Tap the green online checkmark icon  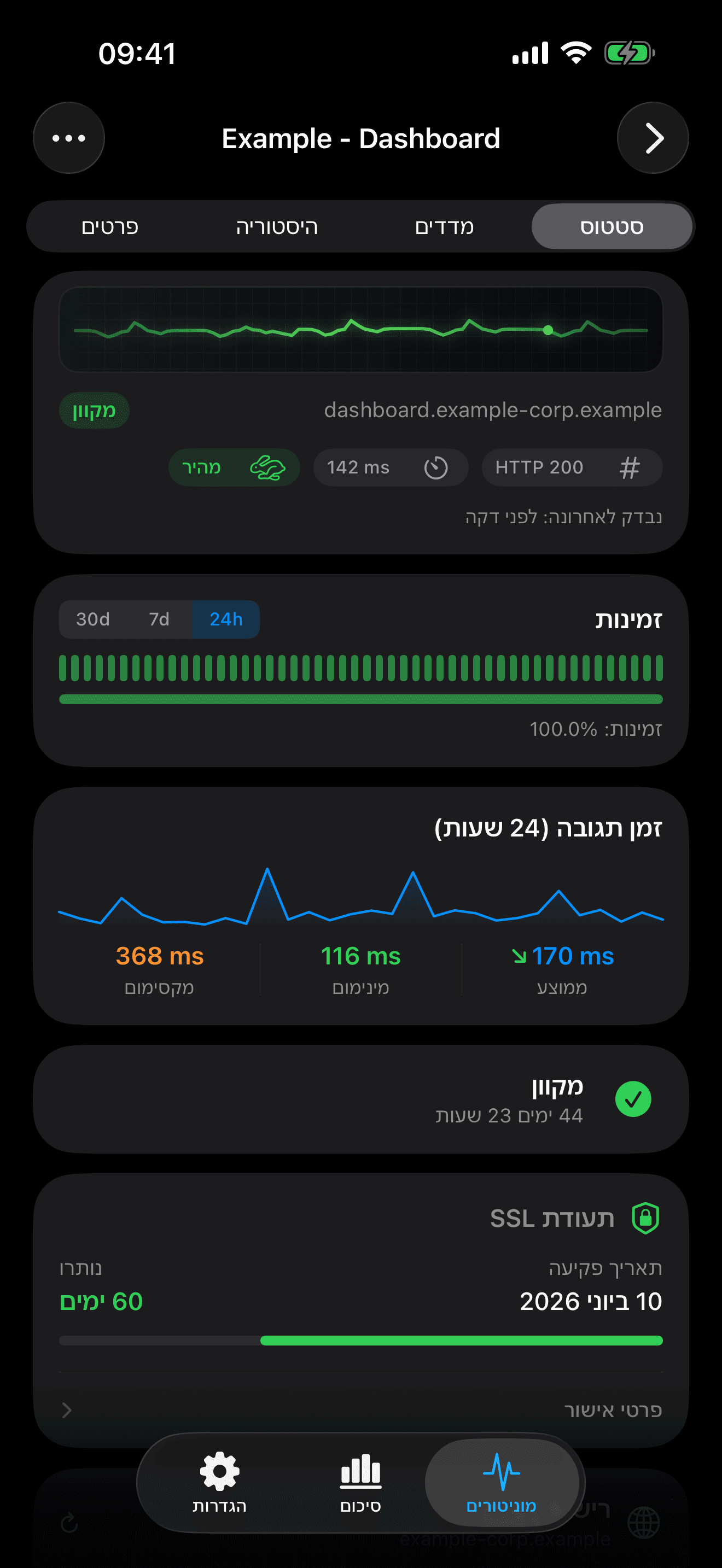pos(633,1099)
